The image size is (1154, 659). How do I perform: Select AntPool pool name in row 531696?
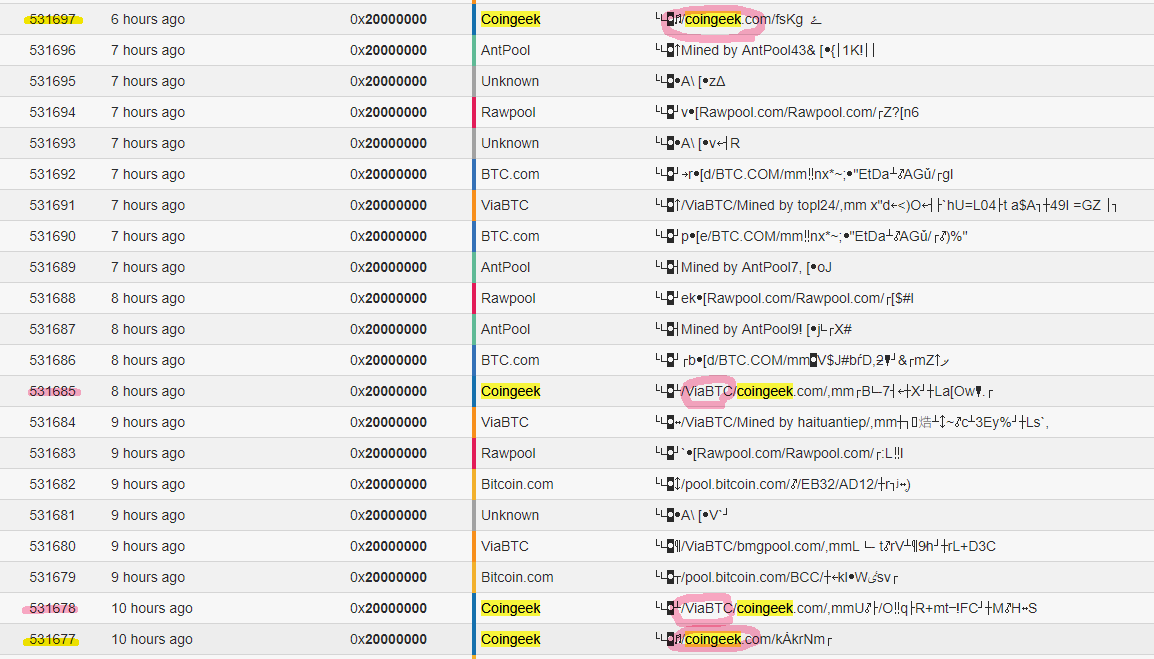click(506, 50)
